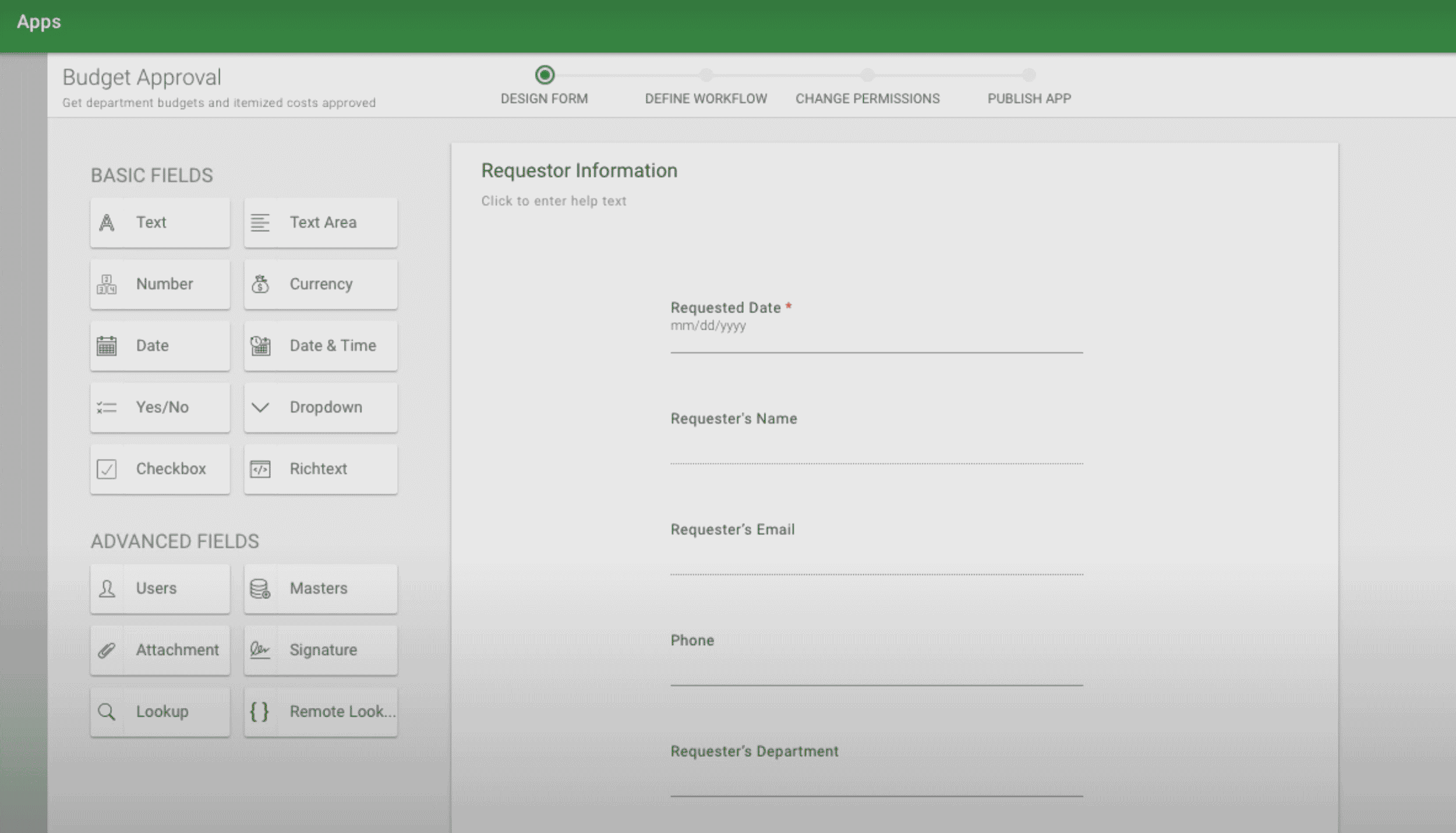Select the Change Permissions step dot
This screenshot has width=1456, height=833.
click(868, 75)
